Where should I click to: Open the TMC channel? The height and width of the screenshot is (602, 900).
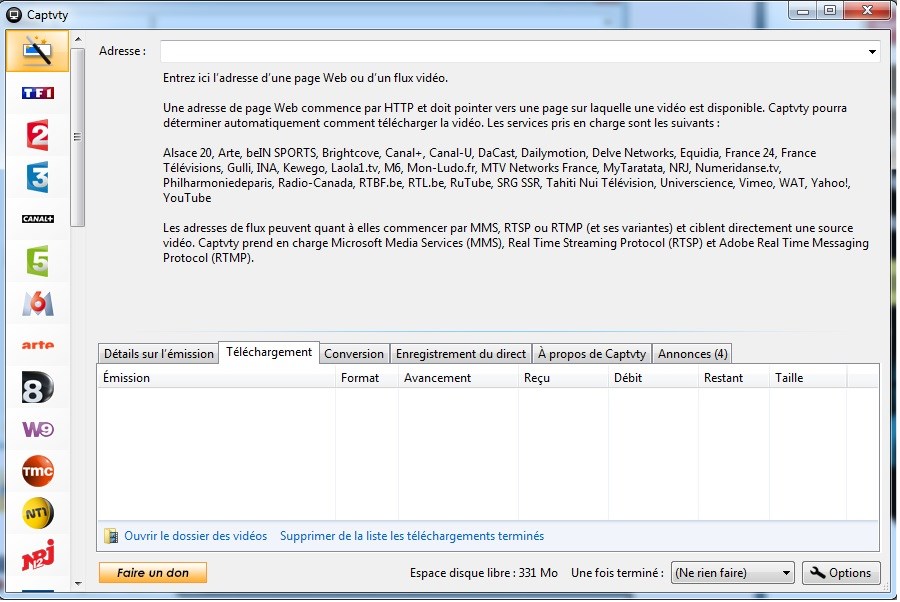[37, 471]
